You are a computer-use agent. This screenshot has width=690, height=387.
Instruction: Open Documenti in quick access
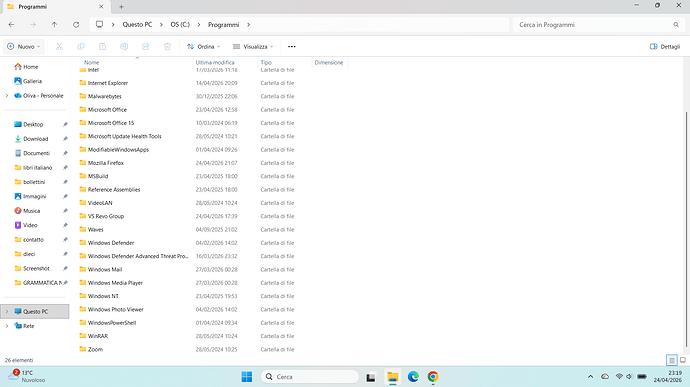[x=33, y=153]
